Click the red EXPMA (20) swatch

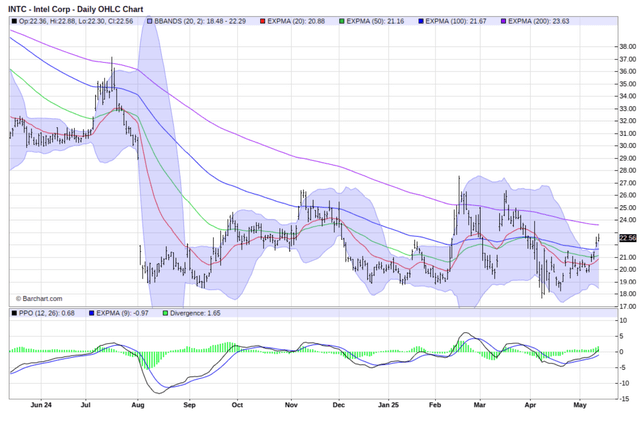[x=263, y=21]
